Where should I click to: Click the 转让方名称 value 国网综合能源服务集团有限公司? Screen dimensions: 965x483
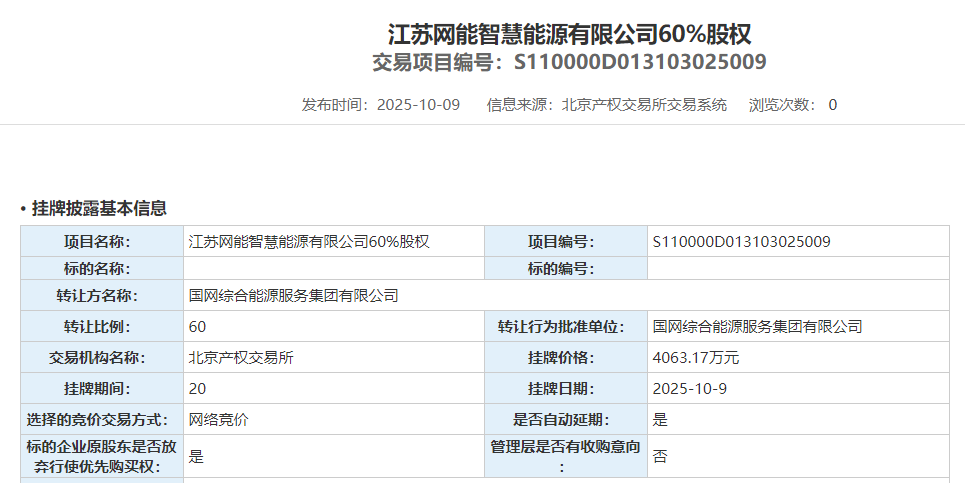coord(293,295)
